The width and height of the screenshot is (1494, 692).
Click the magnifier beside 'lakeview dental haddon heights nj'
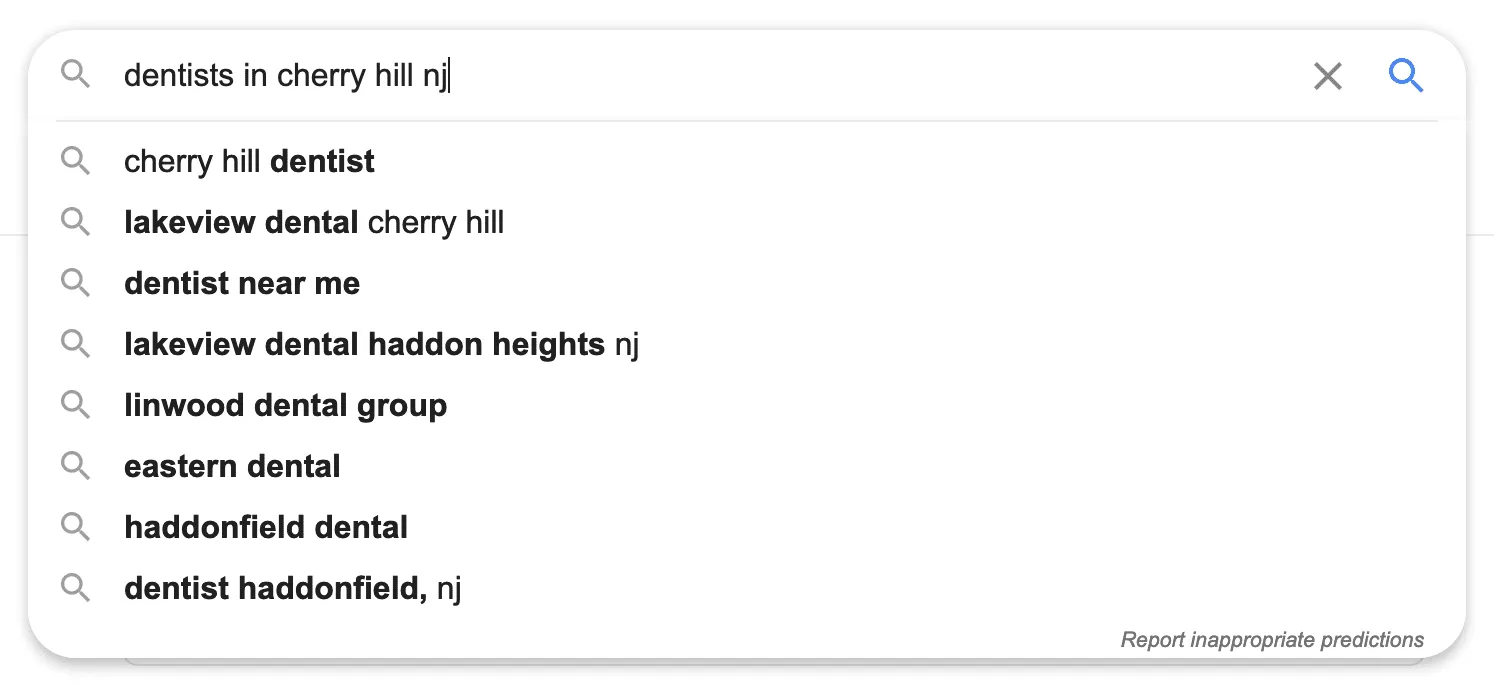[75, 344]
